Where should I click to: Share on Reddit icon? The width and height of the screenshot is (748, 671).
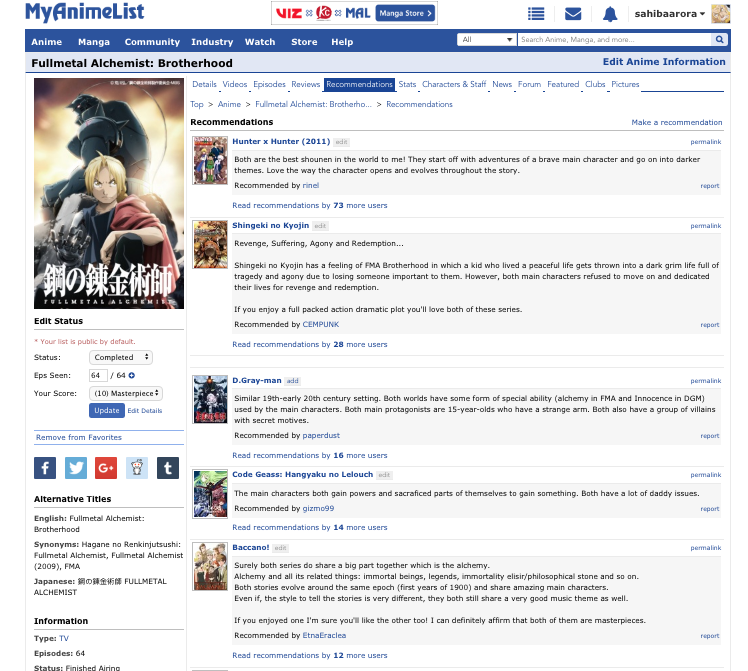(x=137, y=468)
